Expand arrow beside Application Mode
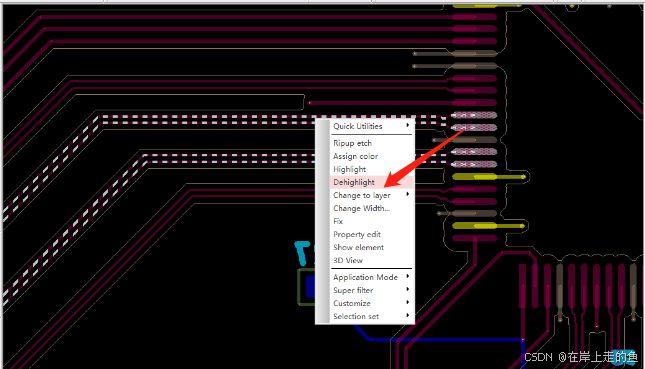The width and height of the screenshot is (645, 369). pyautogui.click(x=408, y=276)
